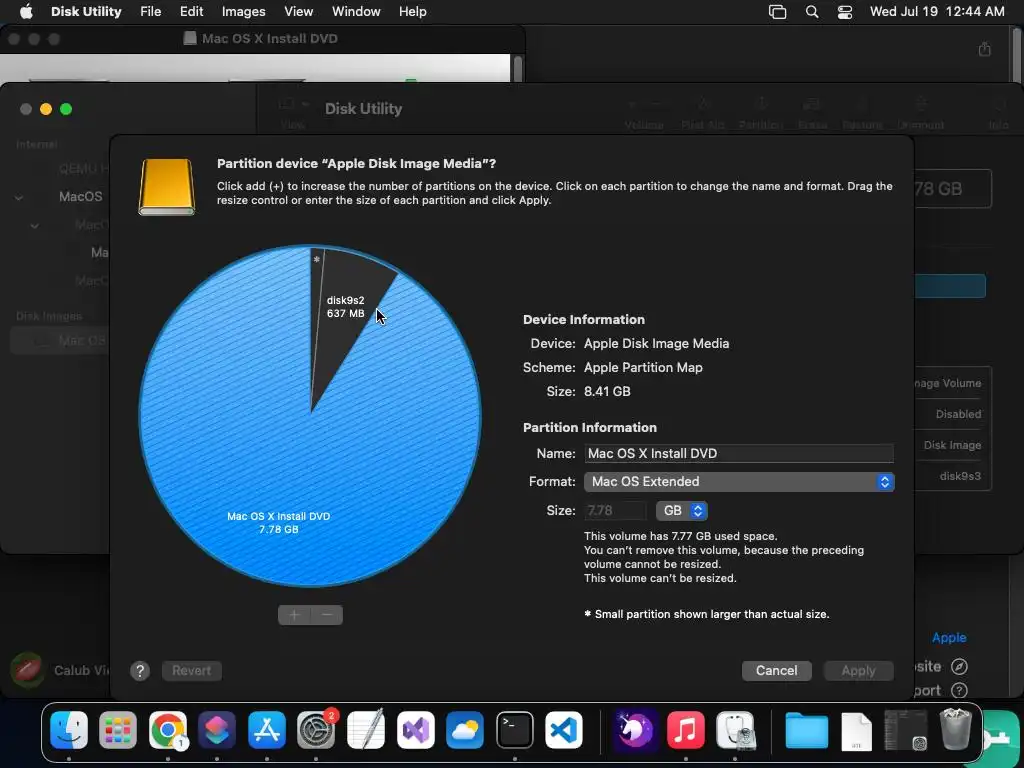The width and height of the screenshot is (1024, 768).
Task: Open the GB size unit dropdown
Action: coord(681,511)
